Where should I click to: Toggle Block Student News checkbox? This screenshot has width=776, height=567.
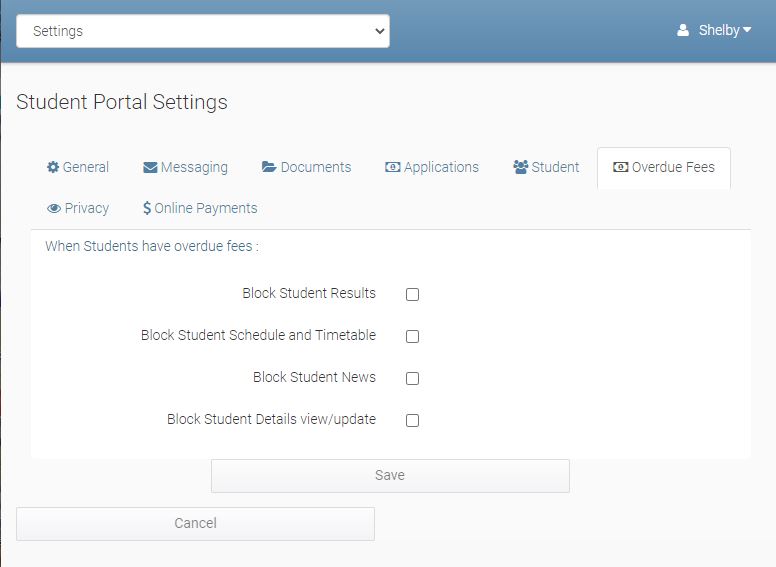412,378
